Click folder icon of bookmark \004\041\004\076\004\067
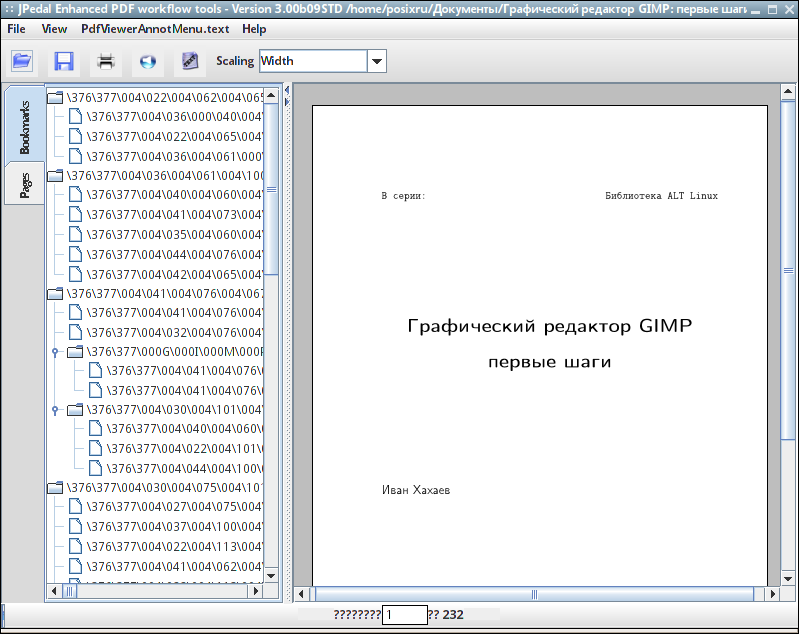 coord(55,294)
